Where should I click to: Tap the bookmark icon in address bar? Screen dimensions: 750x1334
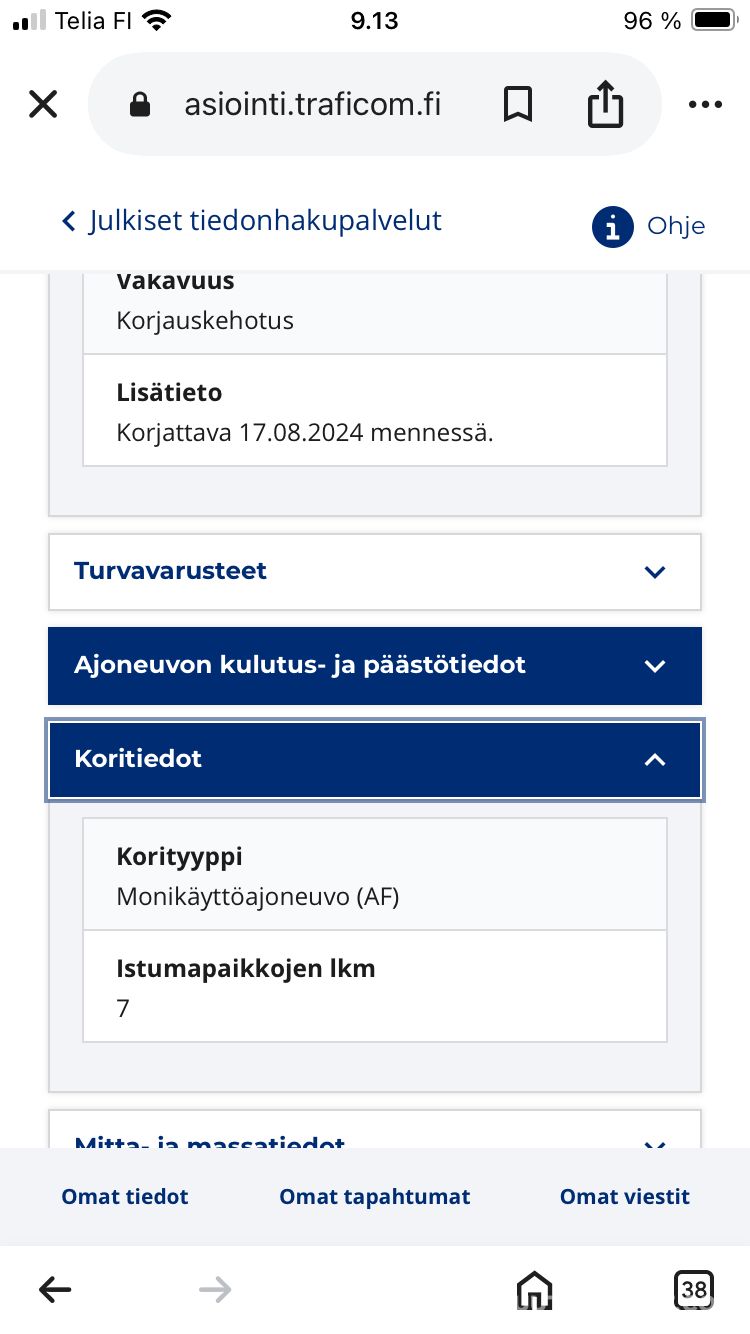[517, 104]
